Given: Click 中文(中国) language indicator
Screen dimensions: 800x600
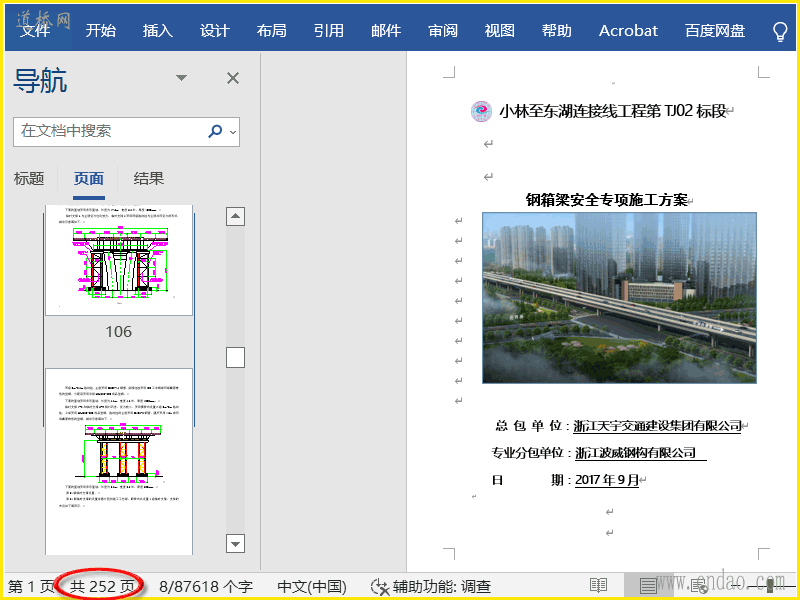Looking at the screenshot, I should click(312, 587).
